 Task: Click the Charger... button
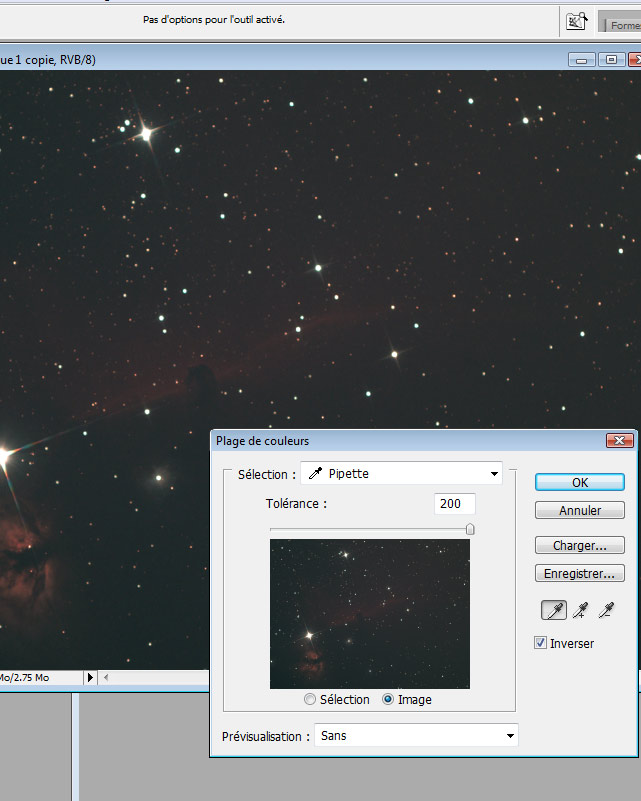[x=580, y=545]
